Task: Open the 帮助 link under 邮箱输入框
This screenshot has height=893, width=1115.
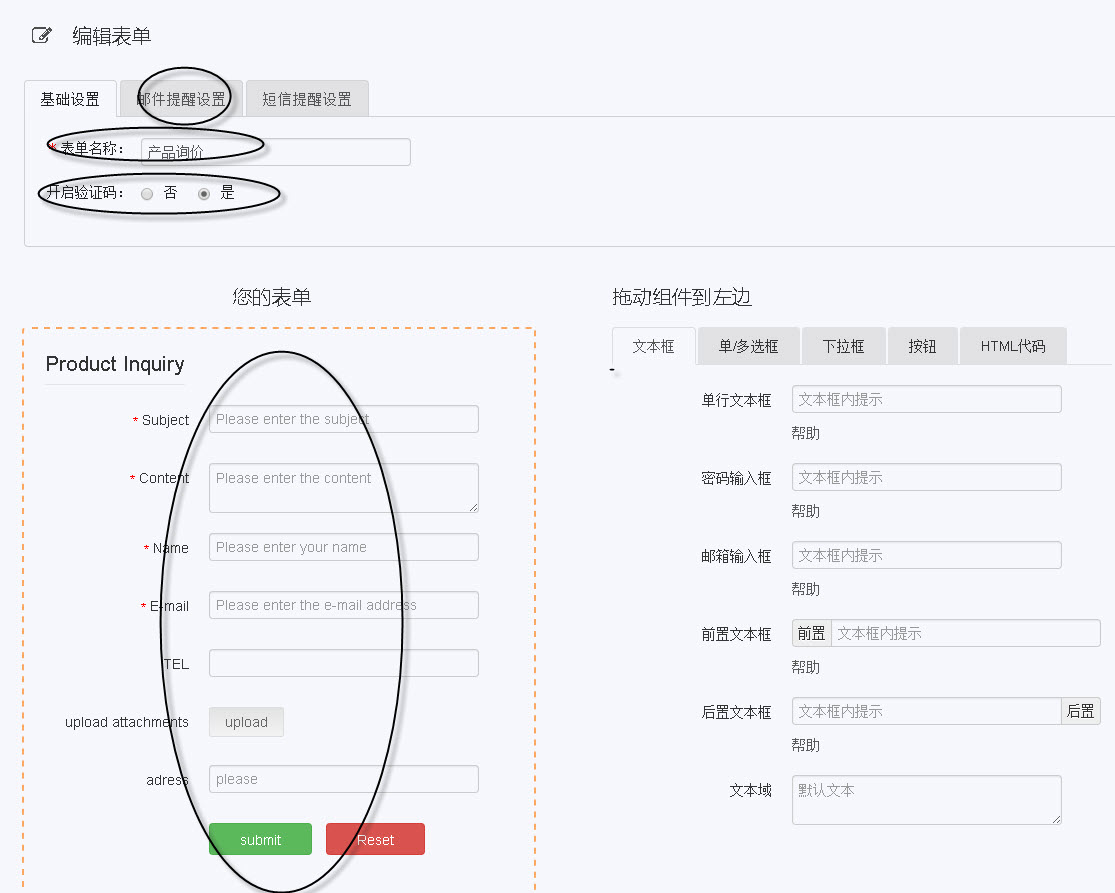Action: (x=803, y=589)
